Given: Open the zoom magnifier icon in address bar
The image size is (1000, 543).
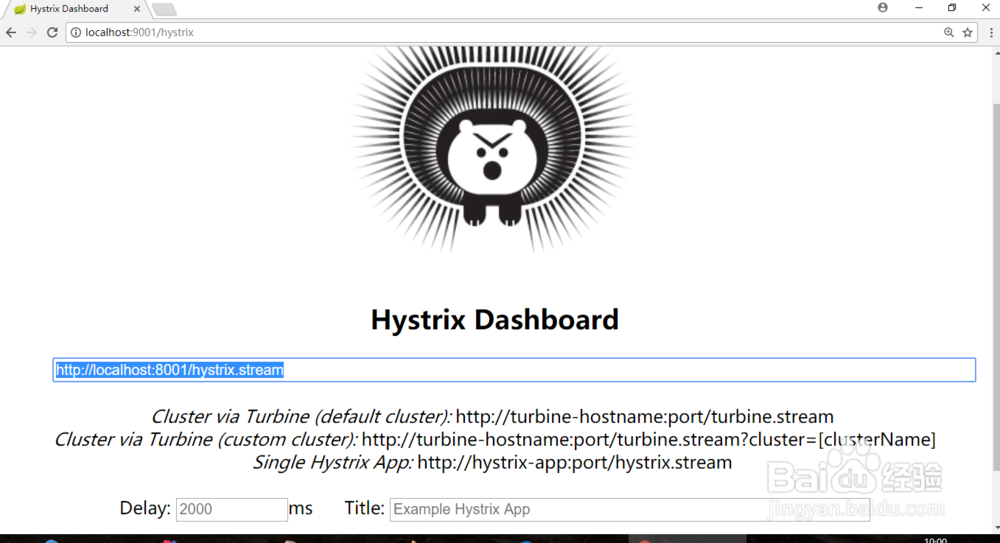Looking at the screenshot, I should pyautogui.click(x=948, y=33).
